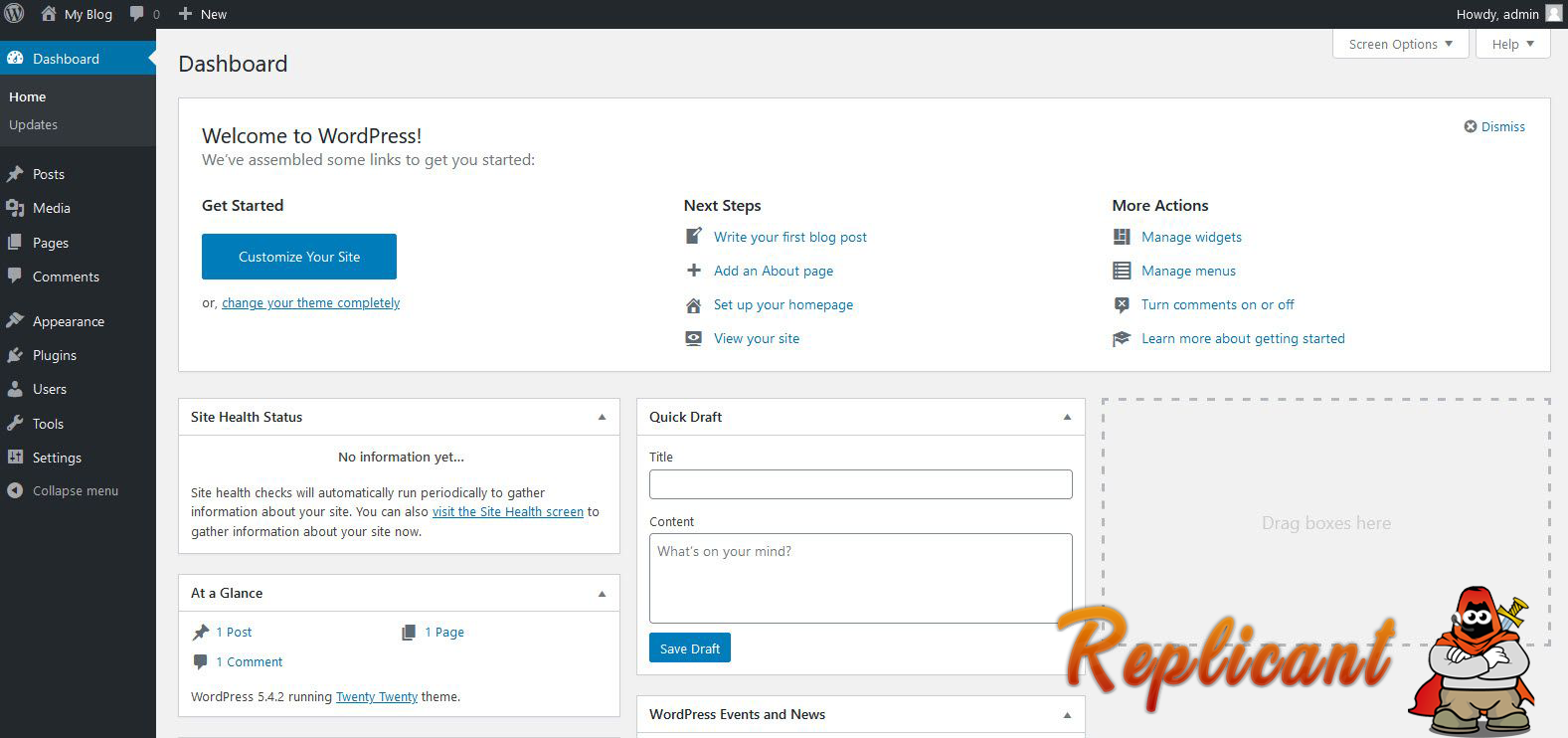1568x738 pixels.
Task: Click the Pages icon in sidebar
Action: coord(15,243)
